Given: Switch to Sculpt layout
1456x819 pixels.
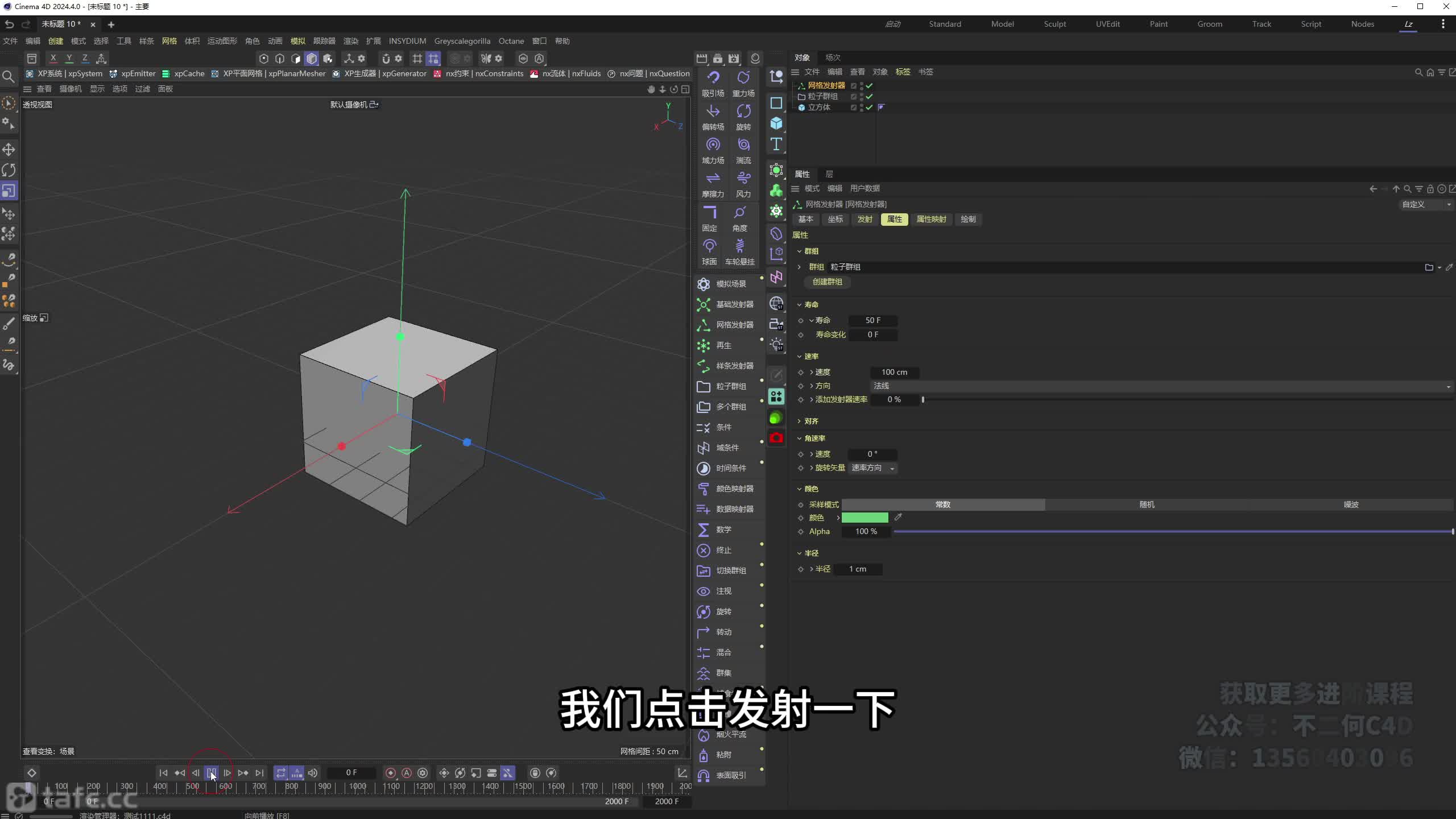Looking at the screenshot, I should click(1054, 24).
